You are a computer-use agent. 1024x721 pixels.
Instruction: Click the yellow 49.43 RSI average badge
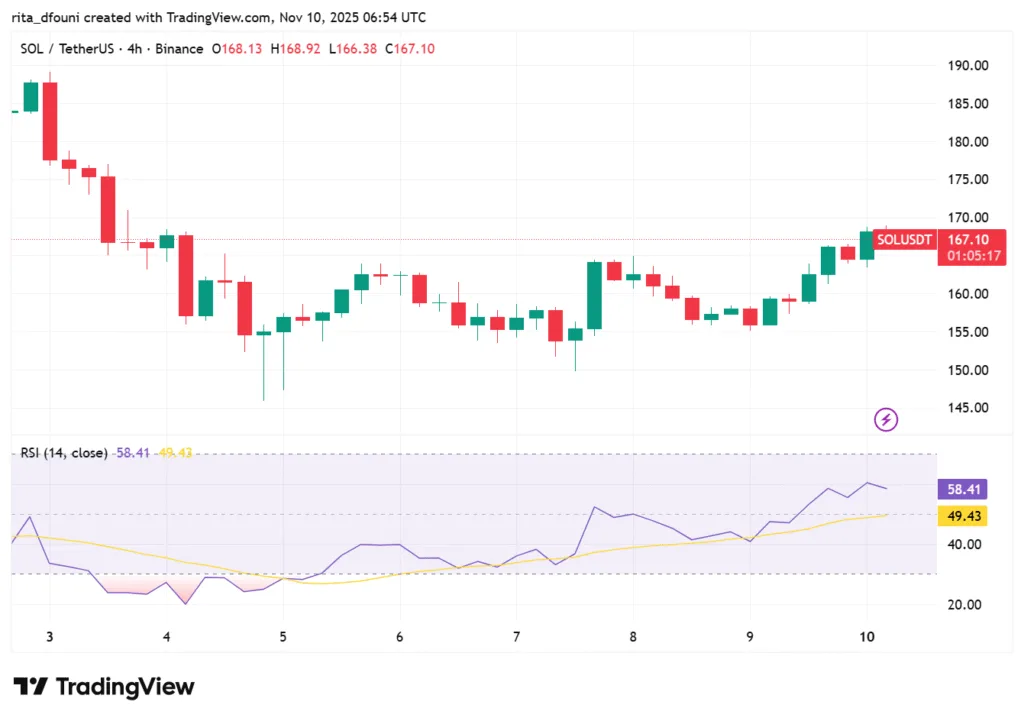(x=962, y=515)
